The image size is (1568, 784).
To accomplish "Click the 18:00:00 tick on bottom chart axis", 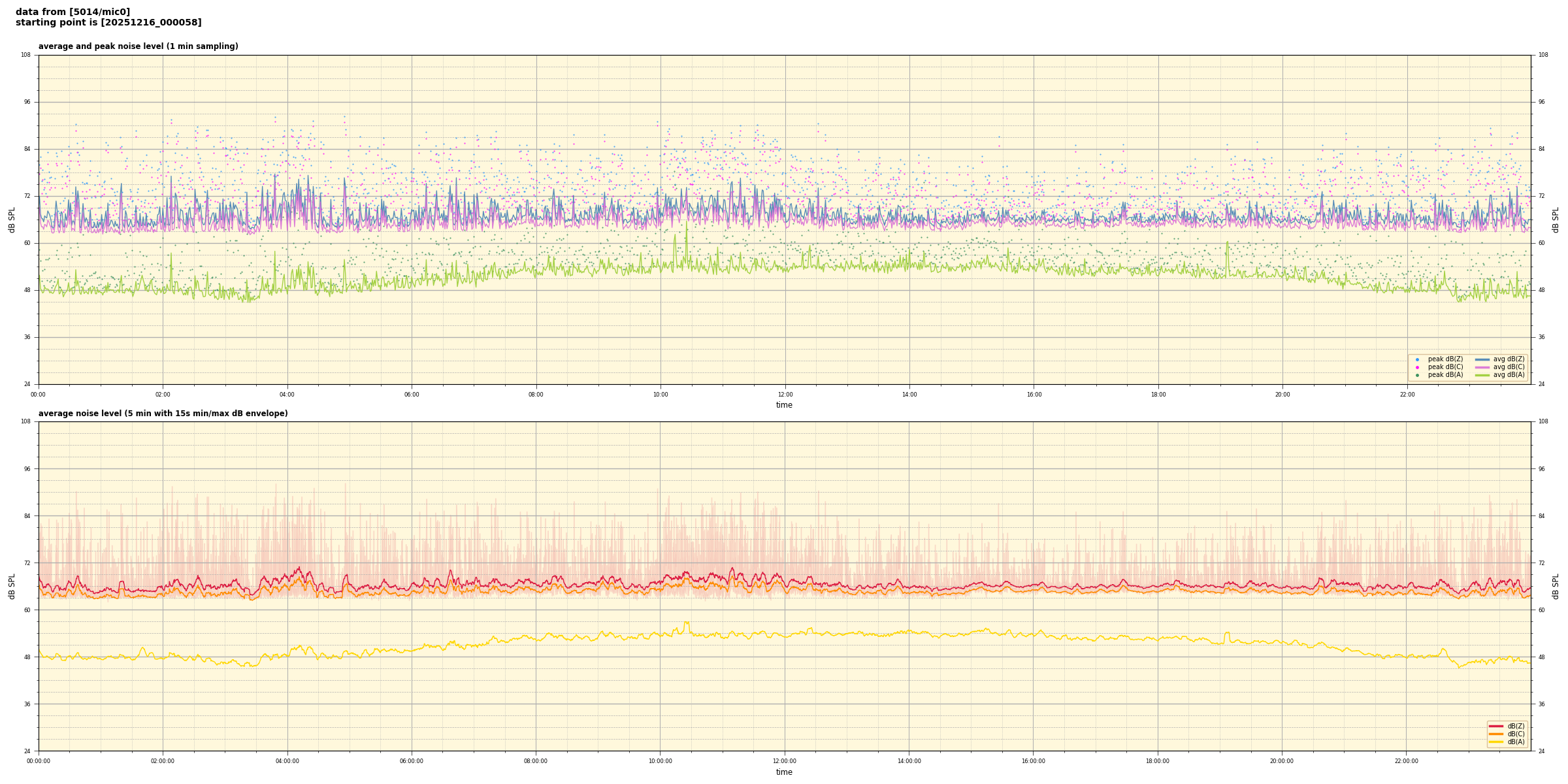I will (x=1158, y=761).
